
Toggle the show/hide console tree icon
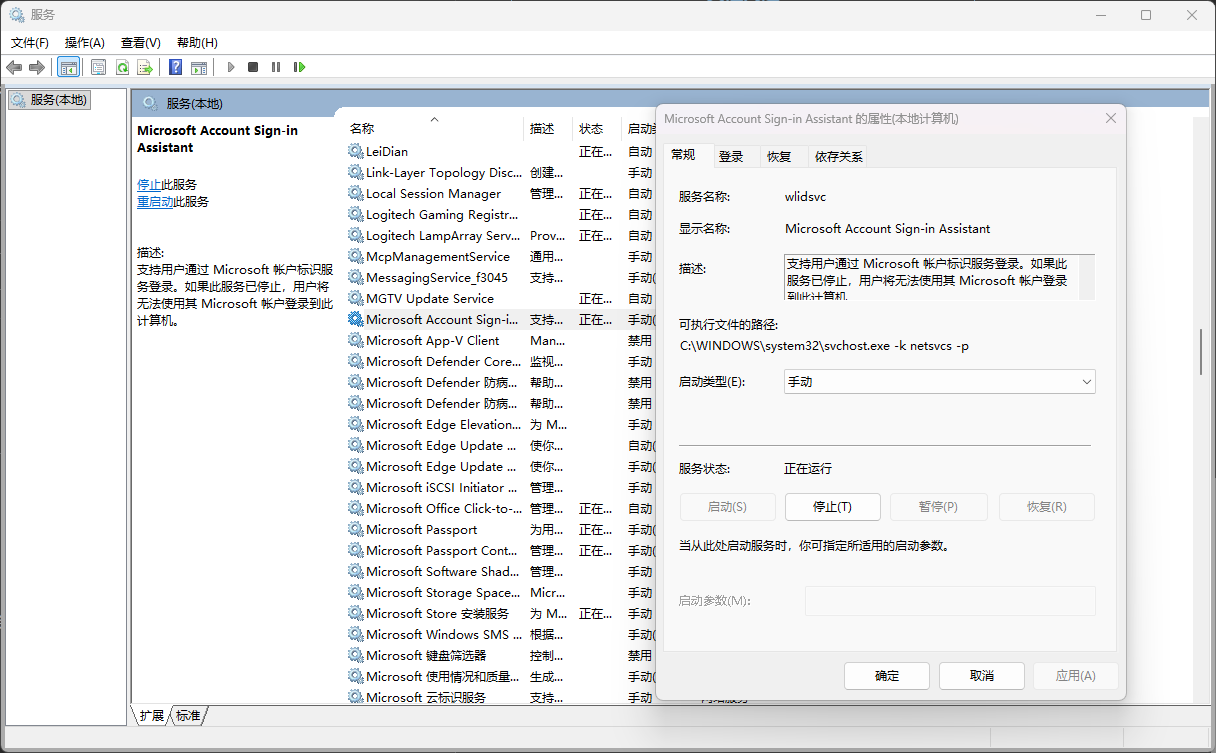point(69,67)
